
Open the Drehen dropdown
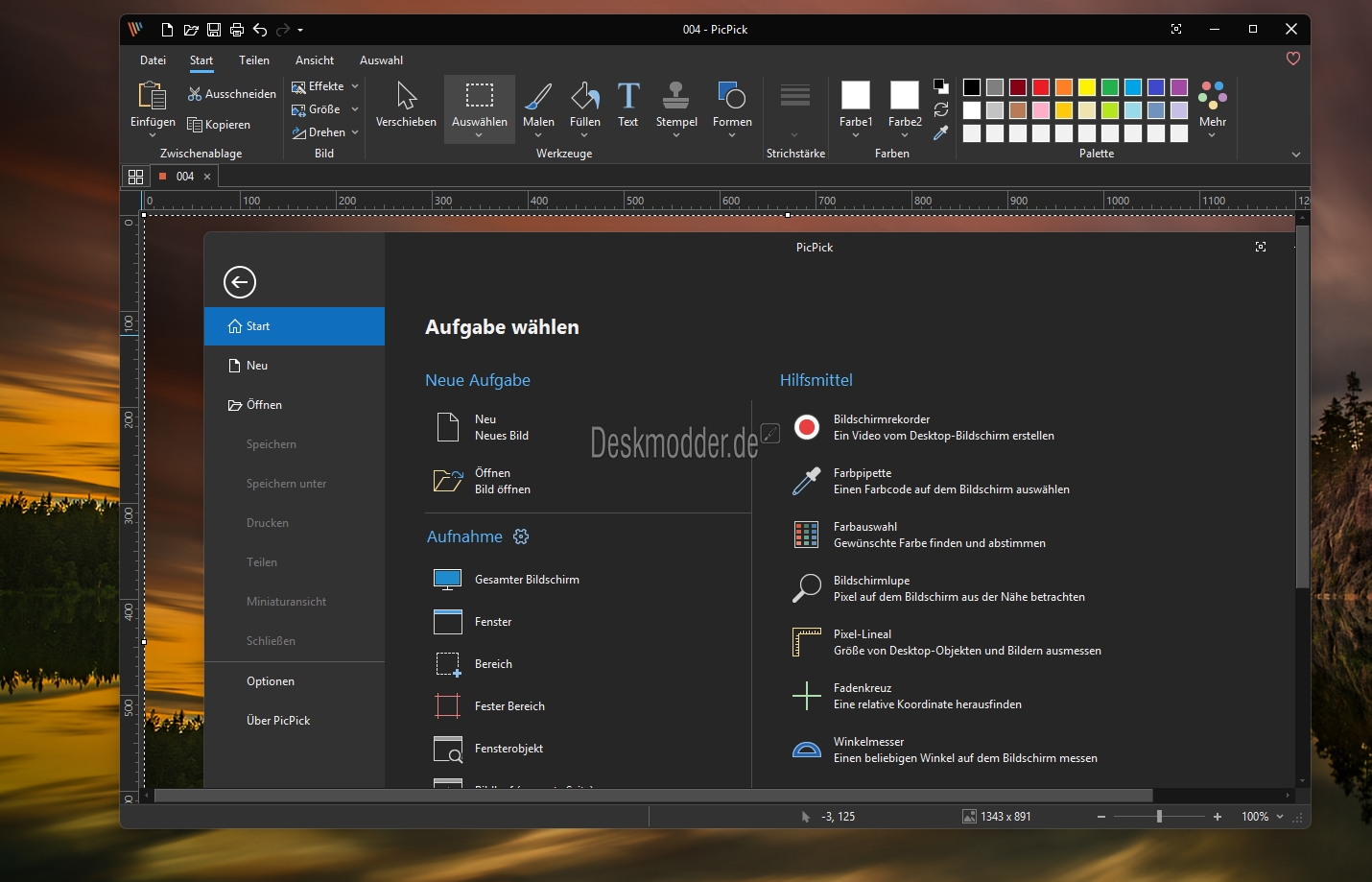point(325,132)
